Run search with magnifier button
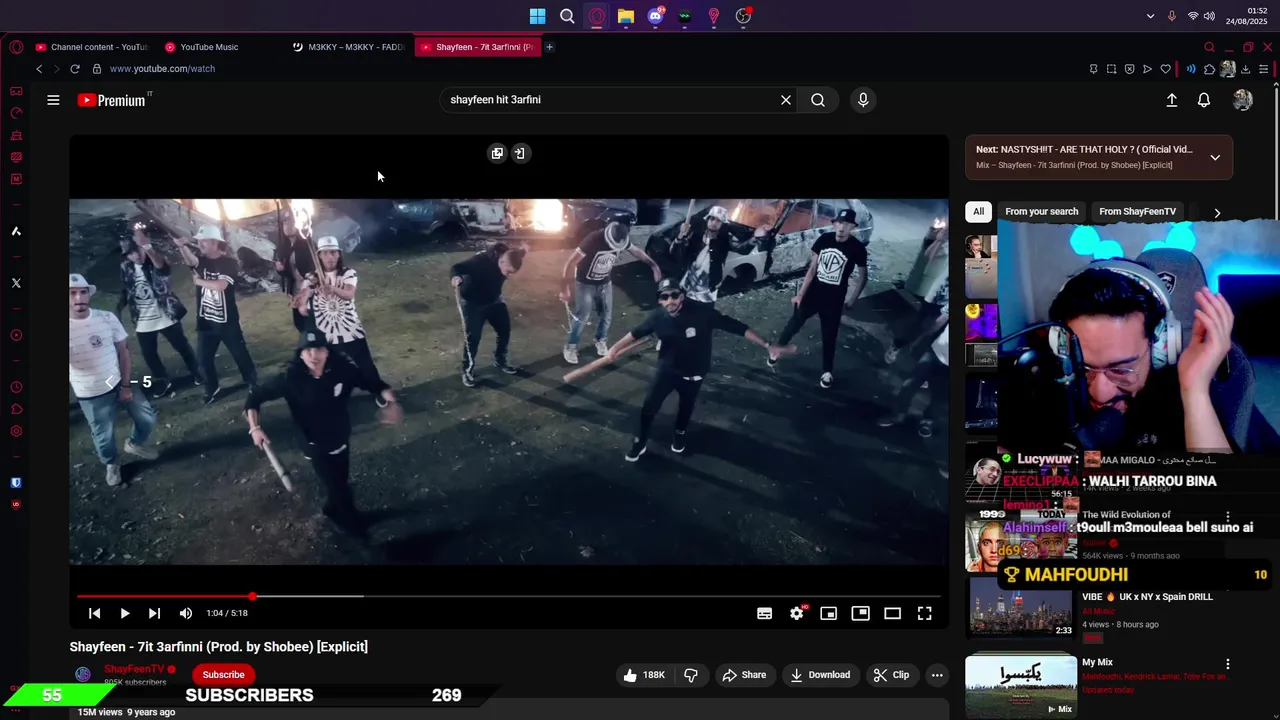The image size is (1280, 720). (x=818, y=100)
